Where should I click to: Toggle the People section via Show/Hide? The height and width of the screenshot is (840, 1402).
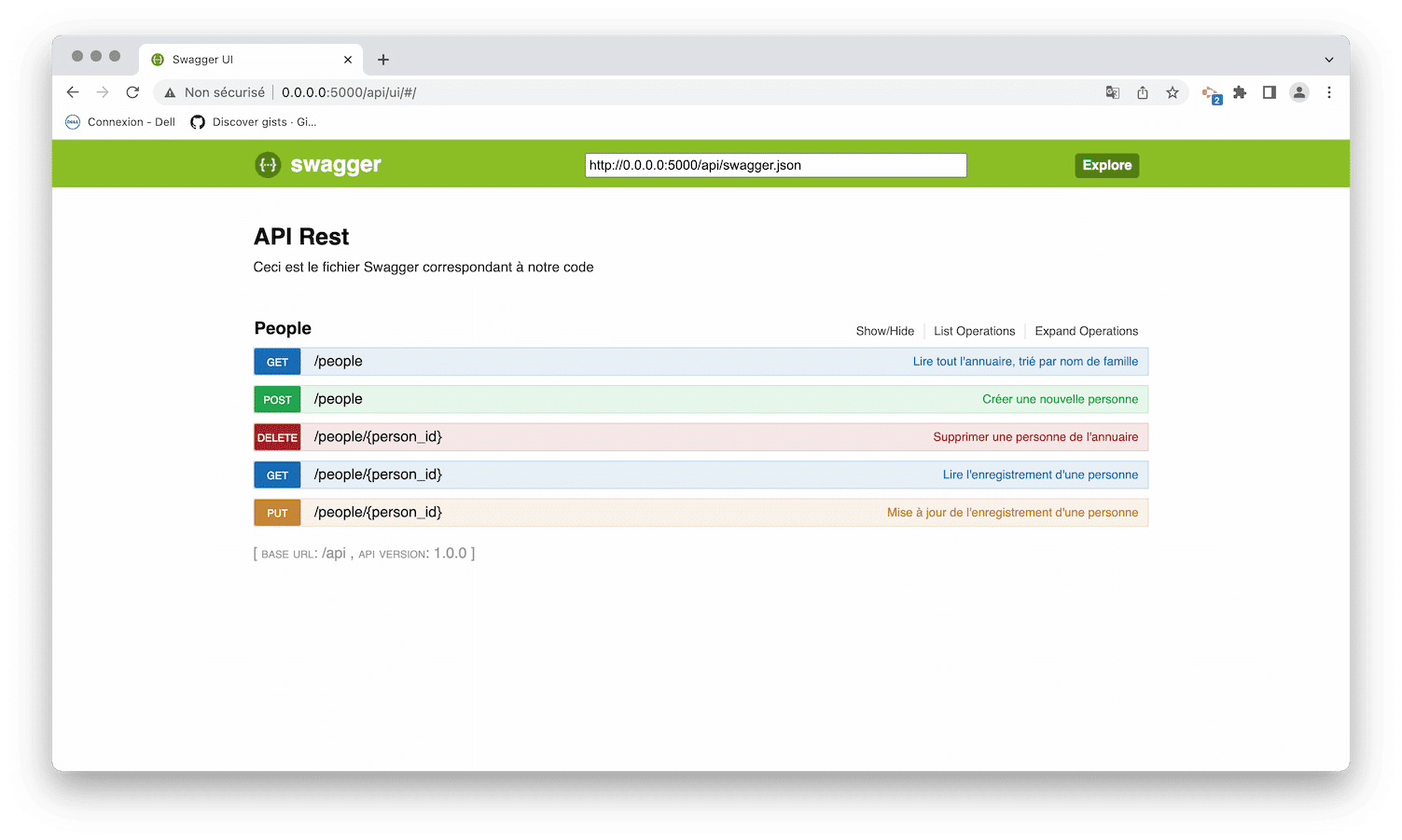tap(884, 331)
